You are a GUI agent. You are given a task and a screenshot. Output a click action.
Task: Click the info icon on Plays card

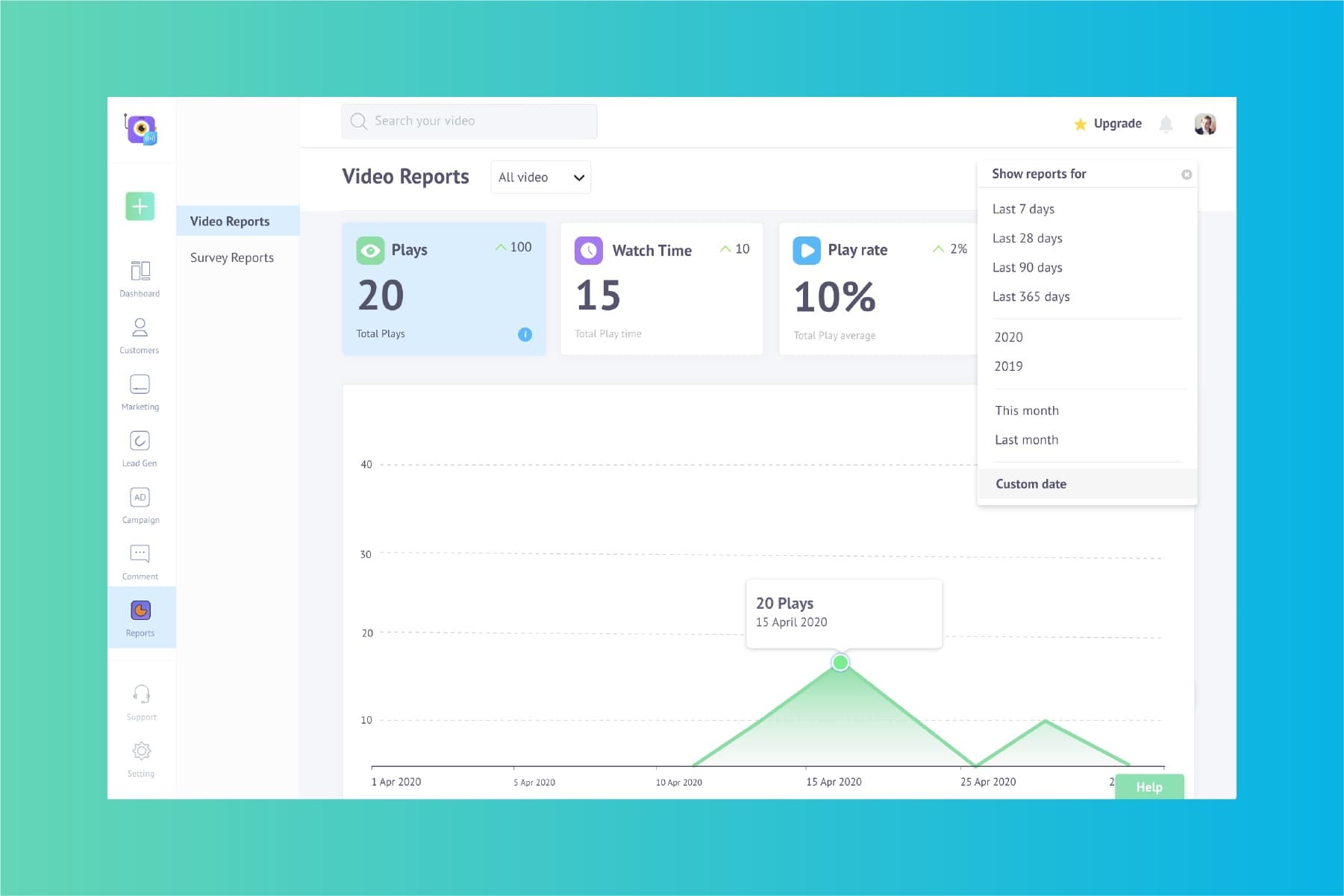[x=525, y=334]
